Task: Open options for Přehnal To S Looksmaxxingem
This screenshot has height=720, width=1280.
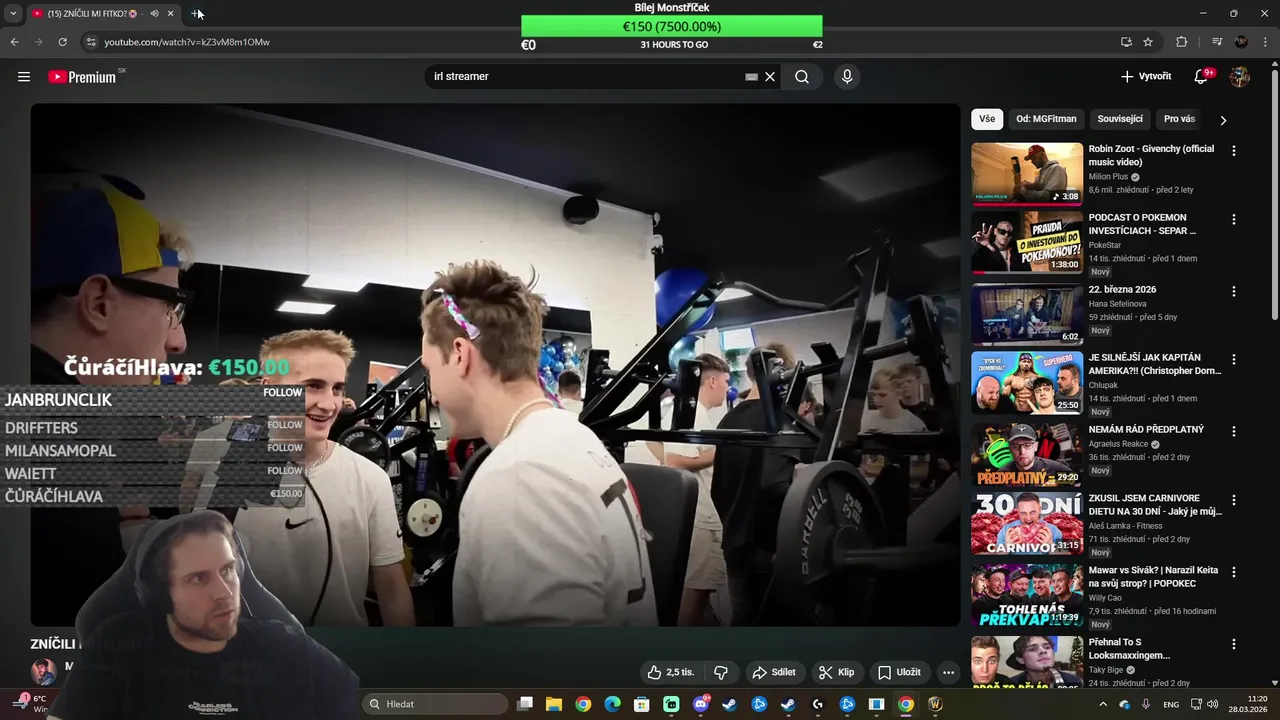Action: point(1233,644)
